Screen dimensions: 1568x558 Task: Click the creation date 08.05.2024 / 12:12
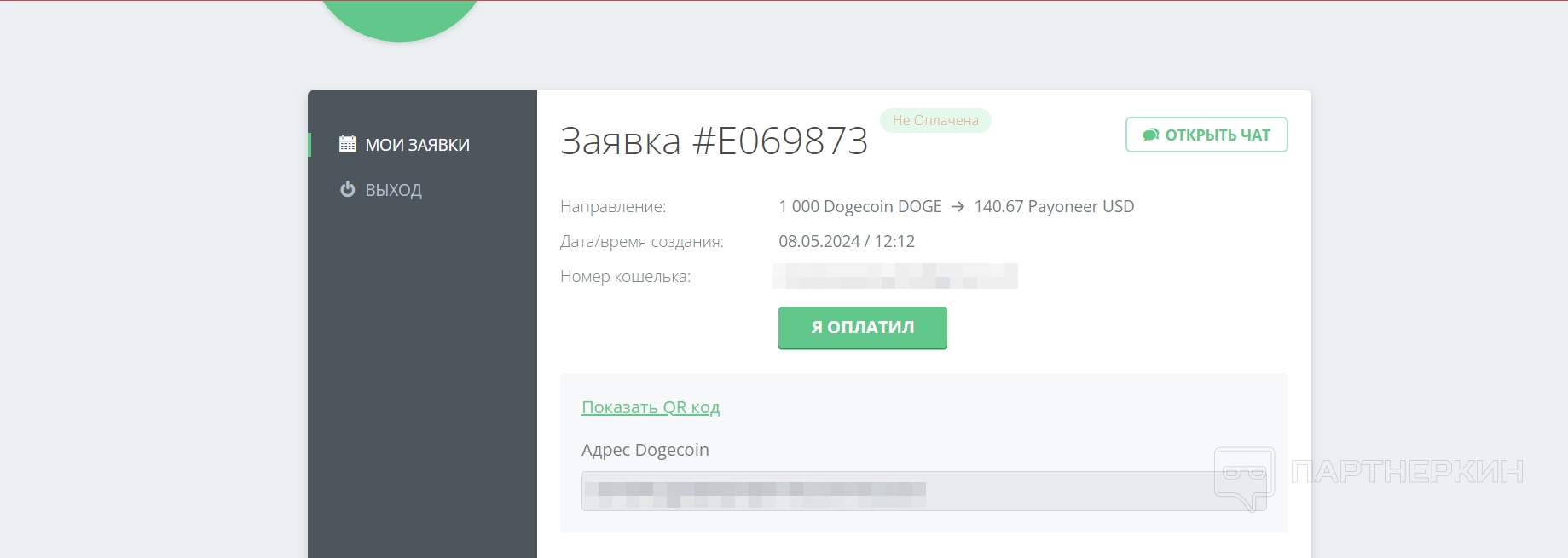[x=847, y=242]
